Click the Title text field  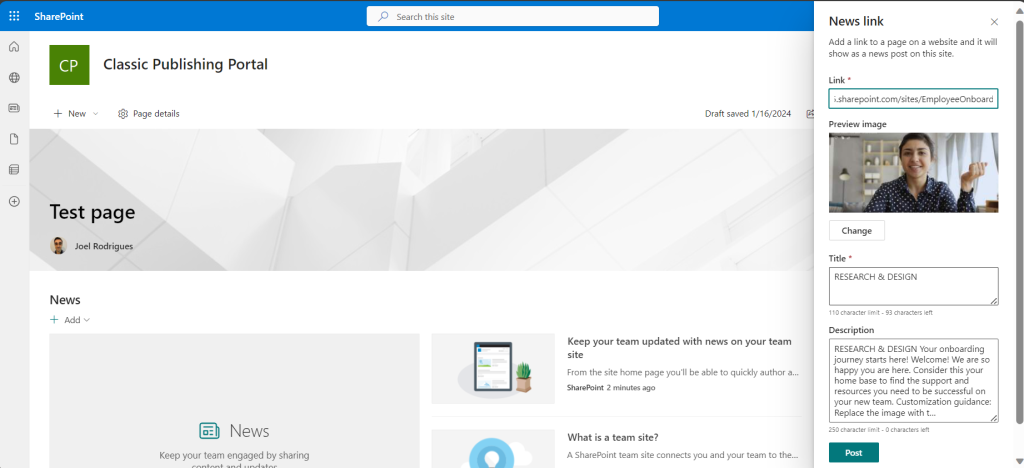(913, 286)
